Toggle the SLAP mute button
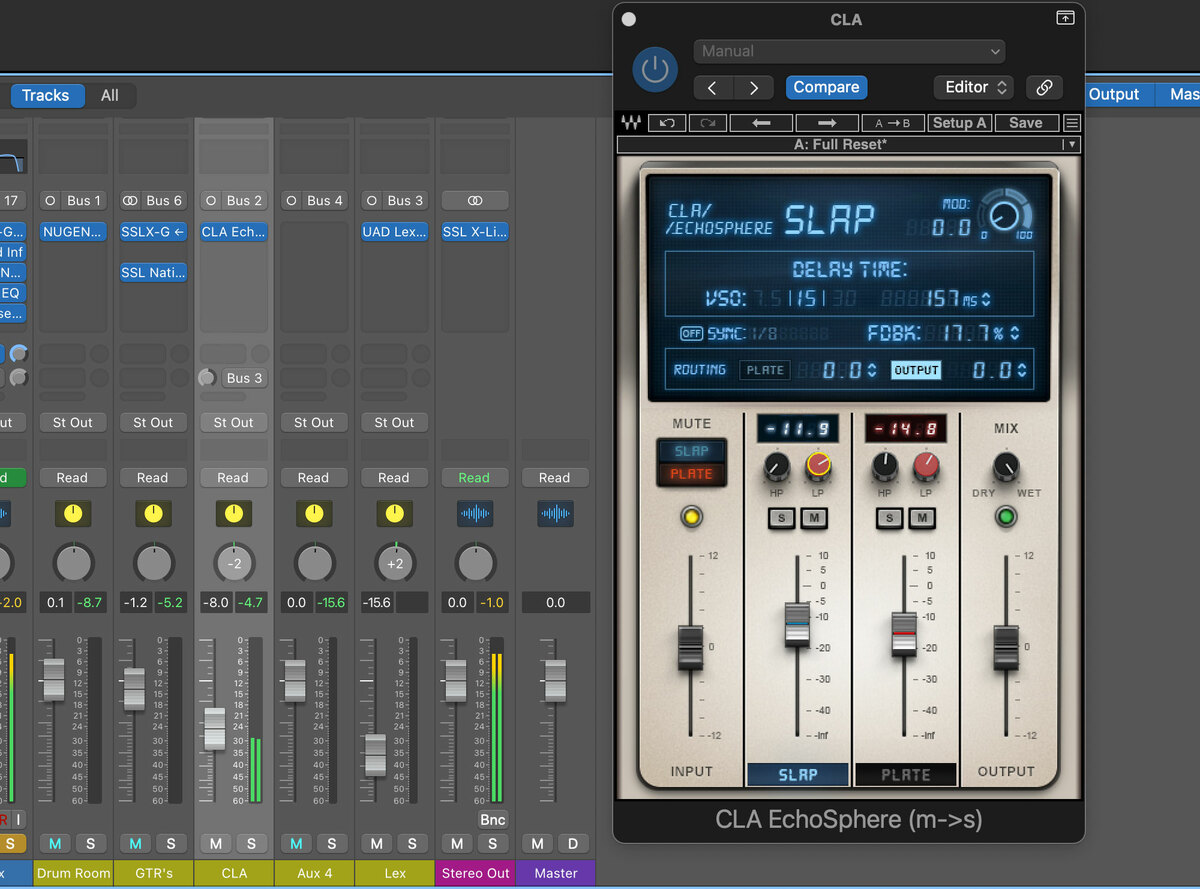1200x889 pixels. [x=691, y=451]
